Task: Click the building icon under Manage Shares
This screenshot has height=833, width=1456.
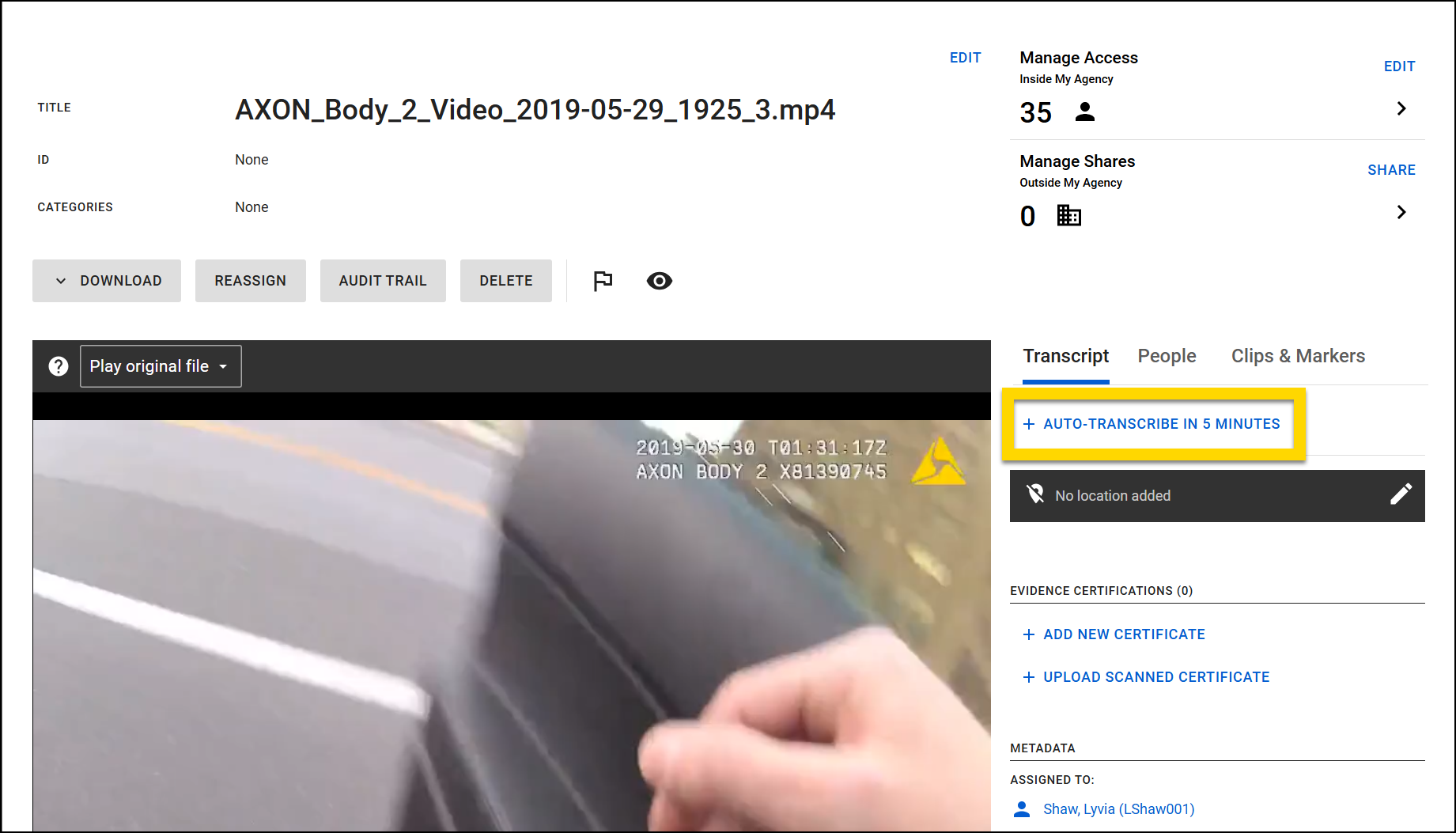Action: (x=1068, y=215)
